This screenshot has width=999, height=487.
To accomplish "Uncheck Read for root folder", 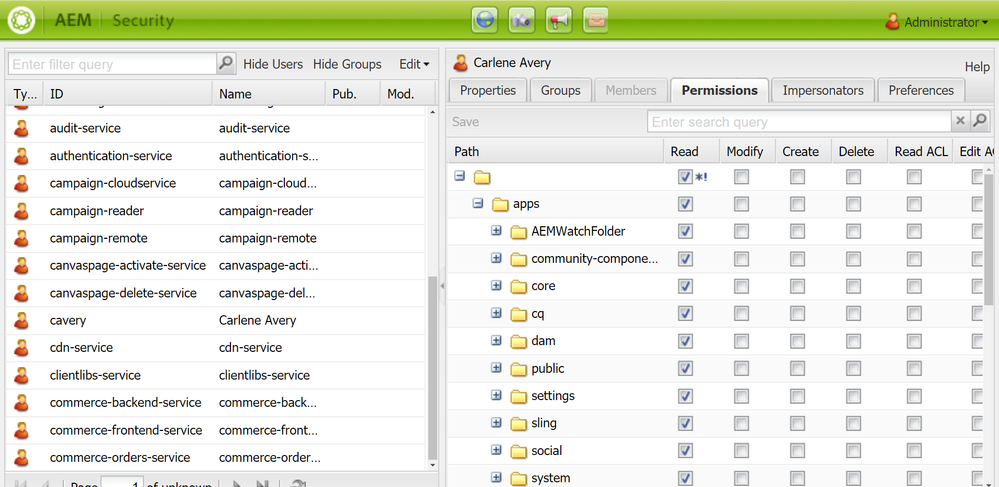I will click(686, 177).
